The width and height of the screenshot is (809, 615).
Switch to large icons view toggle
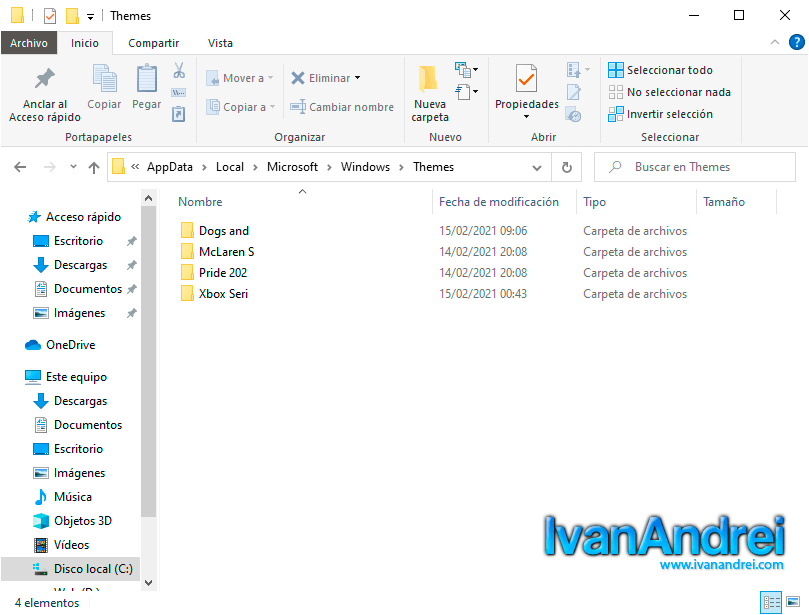coord(794,602)
